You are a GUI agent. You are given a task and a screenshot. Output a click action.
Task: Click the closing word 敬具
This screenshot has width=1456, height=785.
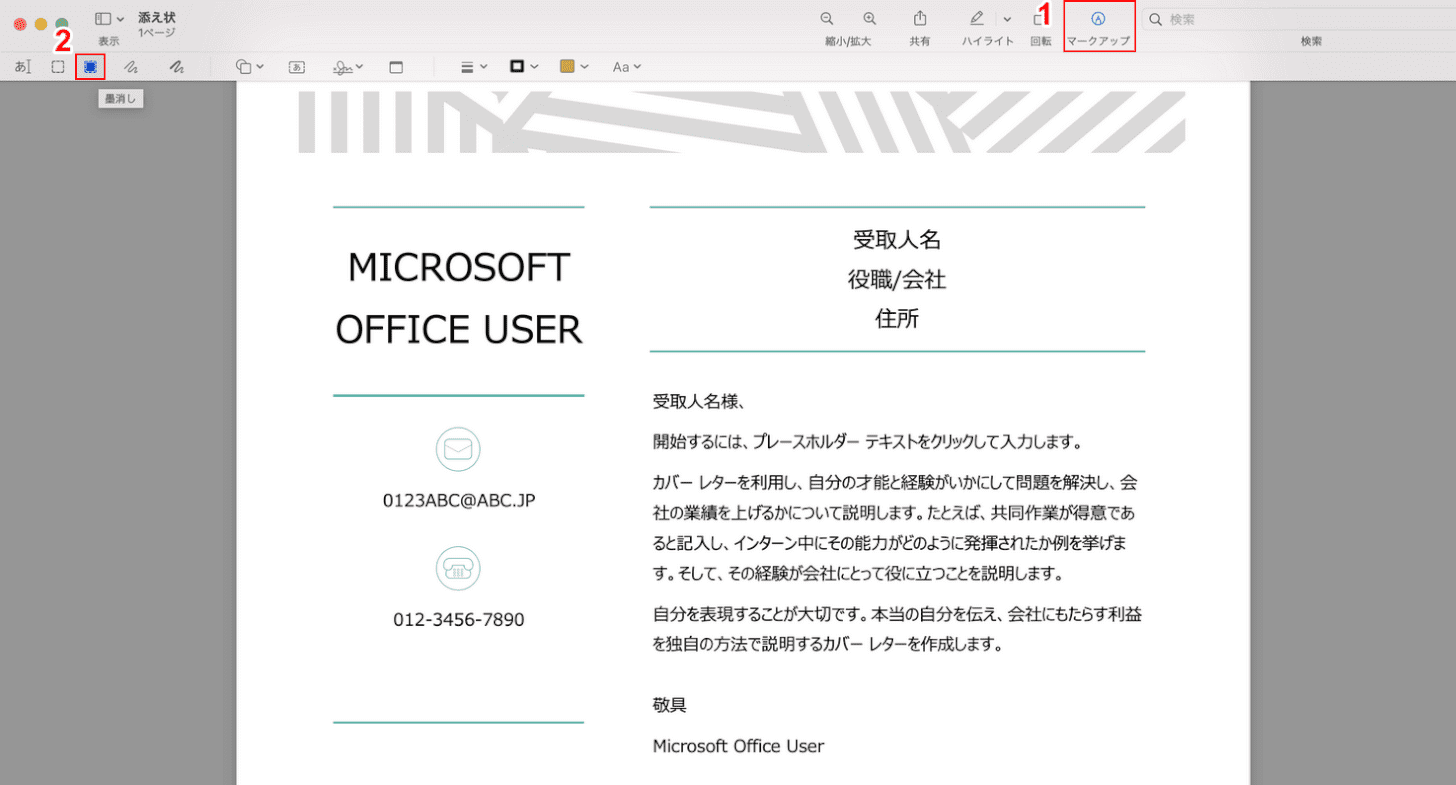click(x=670, y=705)
